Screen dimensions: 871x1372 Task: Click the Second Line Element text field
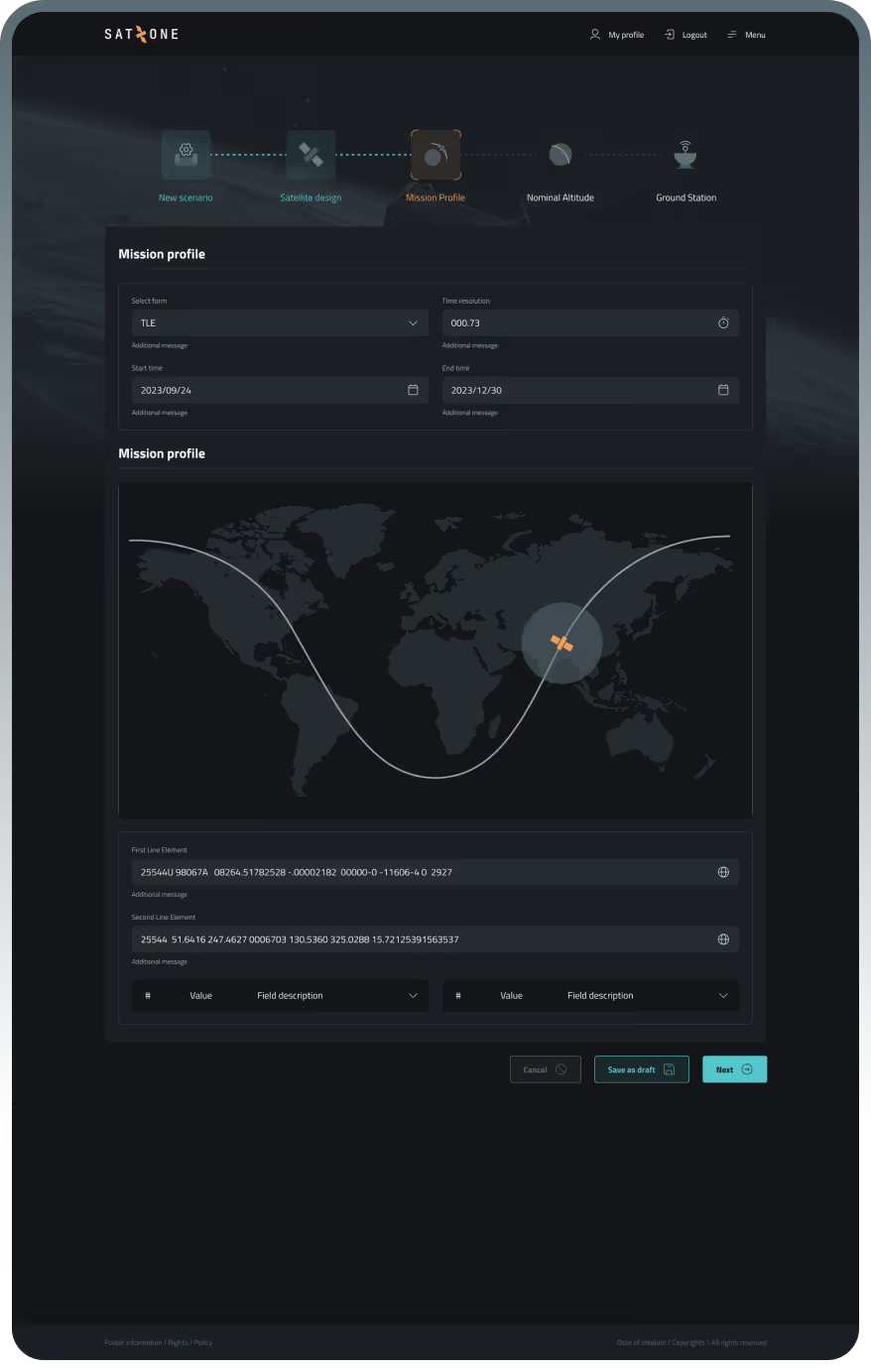coord(435,939)
